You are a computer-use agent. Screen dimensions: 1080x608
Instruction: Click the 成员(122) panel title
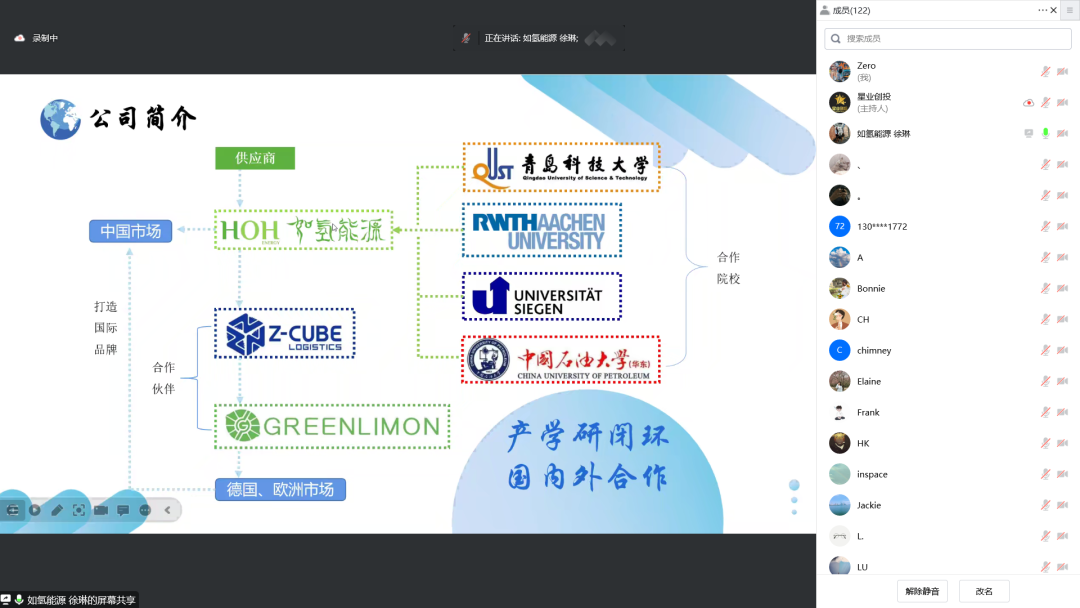tap(851, 10)
